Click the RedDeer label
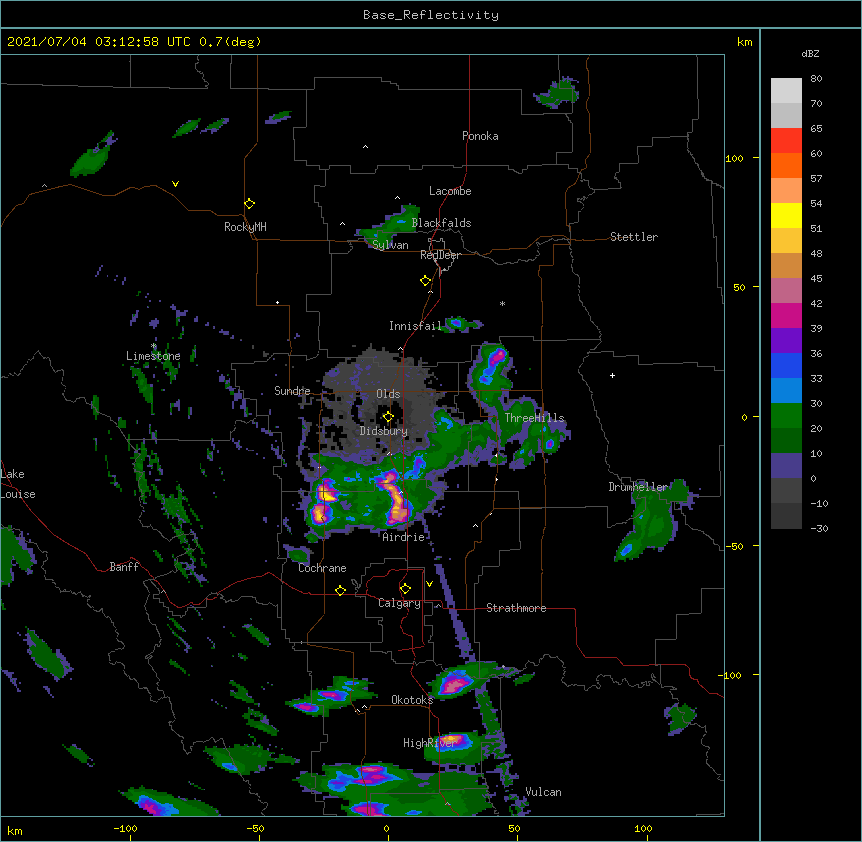 (440, 255)
